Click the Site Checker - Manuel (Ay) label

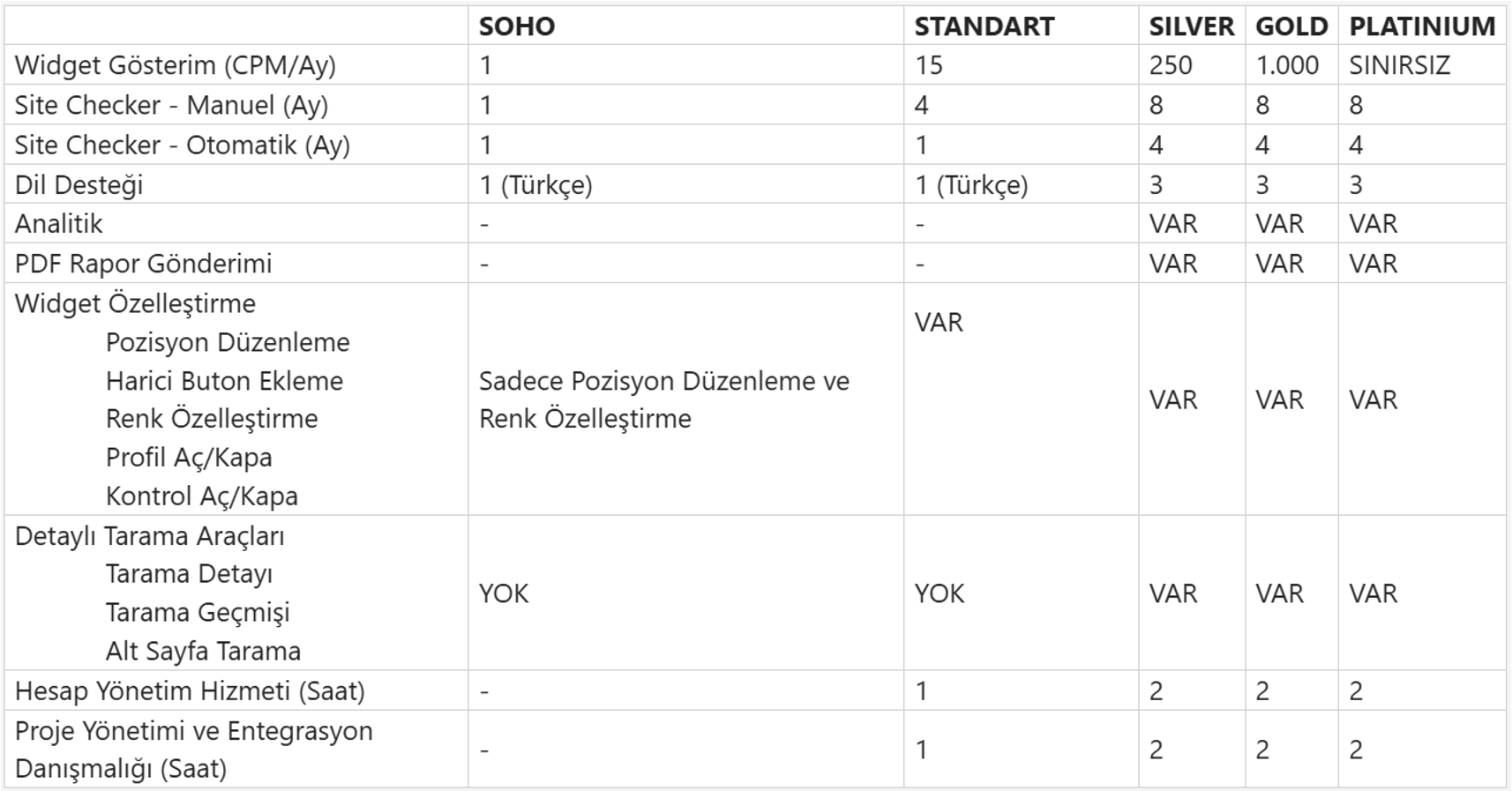(171, 105)
